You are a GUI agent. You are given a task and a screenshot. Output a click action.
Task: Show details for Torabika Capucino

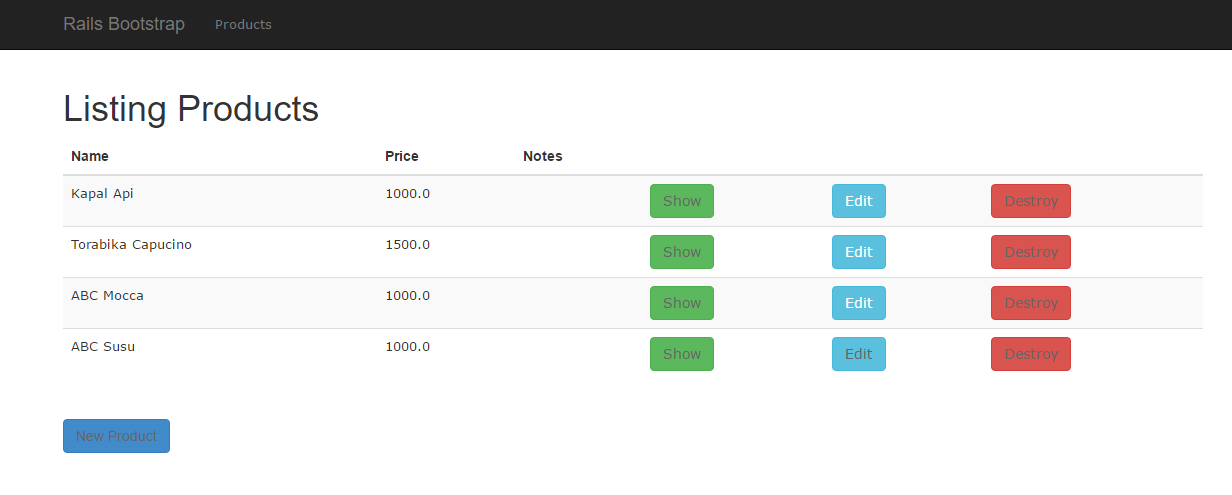coord(681,252)
